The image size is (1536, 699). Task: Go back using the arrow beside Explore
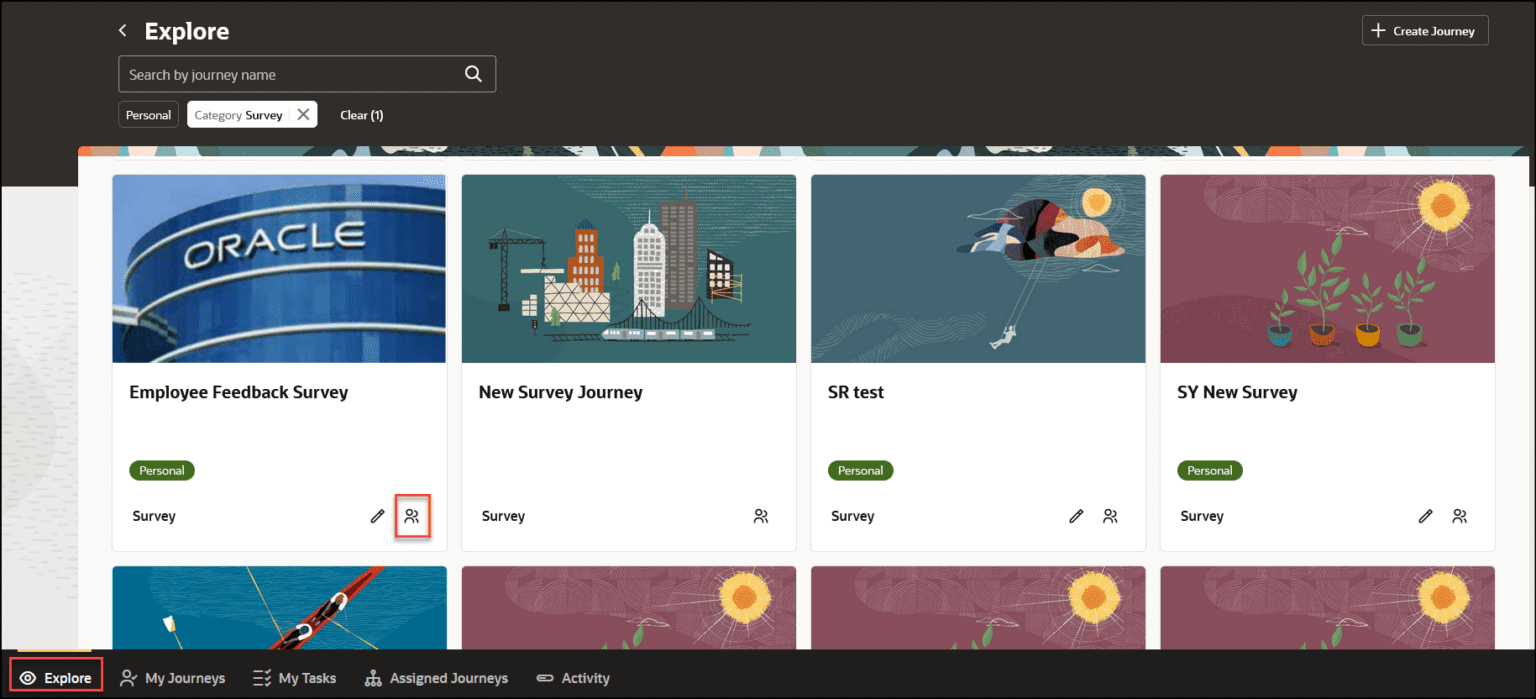point(123,31)
